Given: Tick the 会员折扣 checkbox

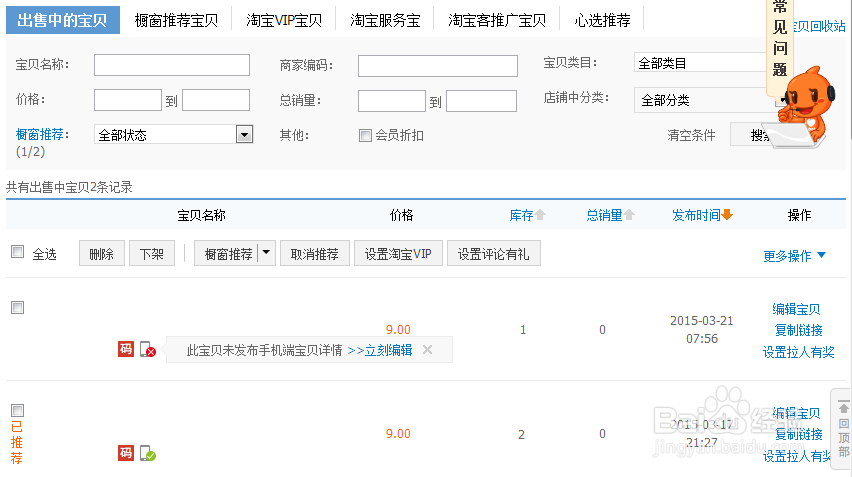Looking at the screenshot, I should [x=365, y=135].
